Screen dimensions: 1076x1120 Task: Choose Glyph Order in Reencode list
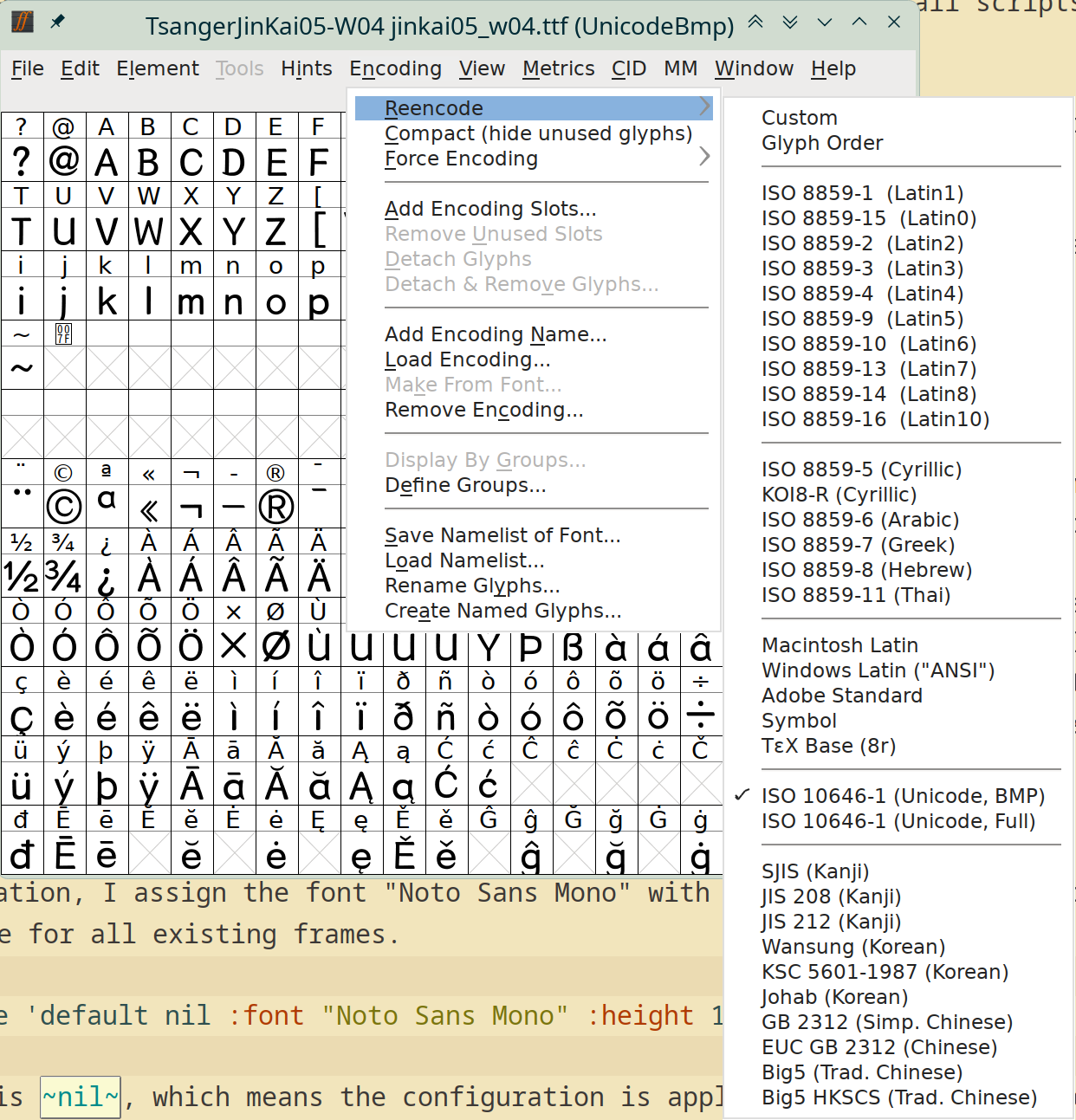click(x=822, y=143)
